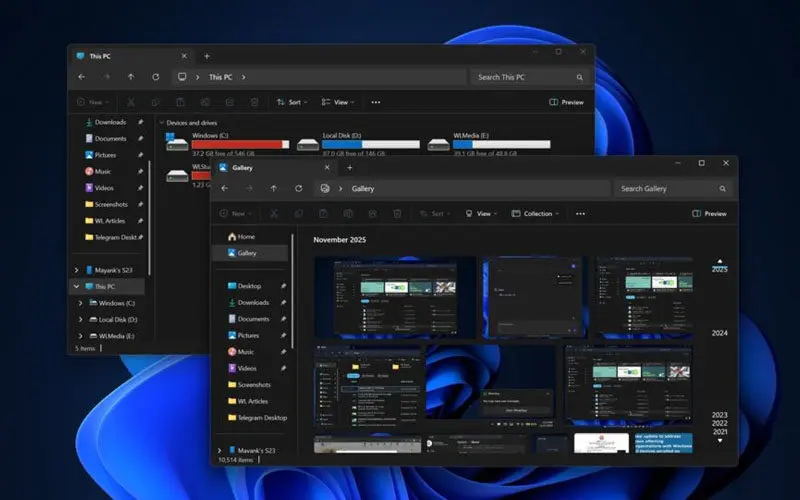800x500 pixels.
Task: Click This PC breadcrumb in address bar
Action: coord(220,77)
